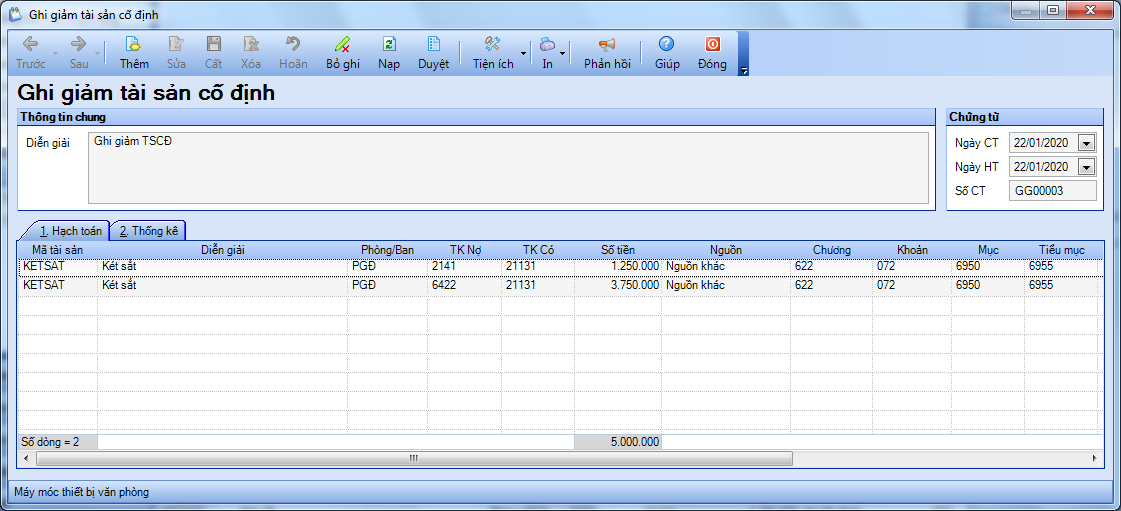Open the Ngày HT date dropdown
Screen dimensions: 1121x511
point(1086,167)
